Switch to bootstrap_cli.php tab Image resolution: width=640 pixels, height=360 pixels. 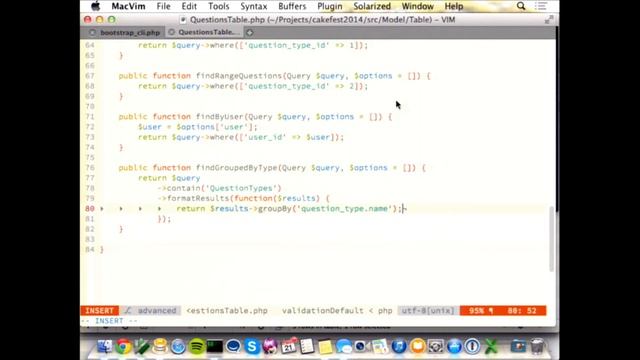click(130, 32)
